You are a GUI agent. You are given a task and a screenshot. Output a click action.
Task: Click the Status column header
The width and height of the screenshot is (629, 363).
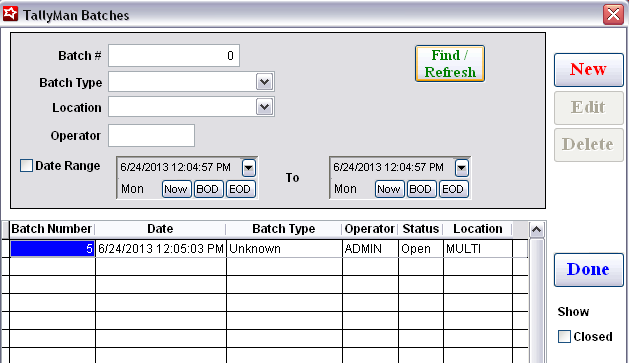tap(421, 229)
